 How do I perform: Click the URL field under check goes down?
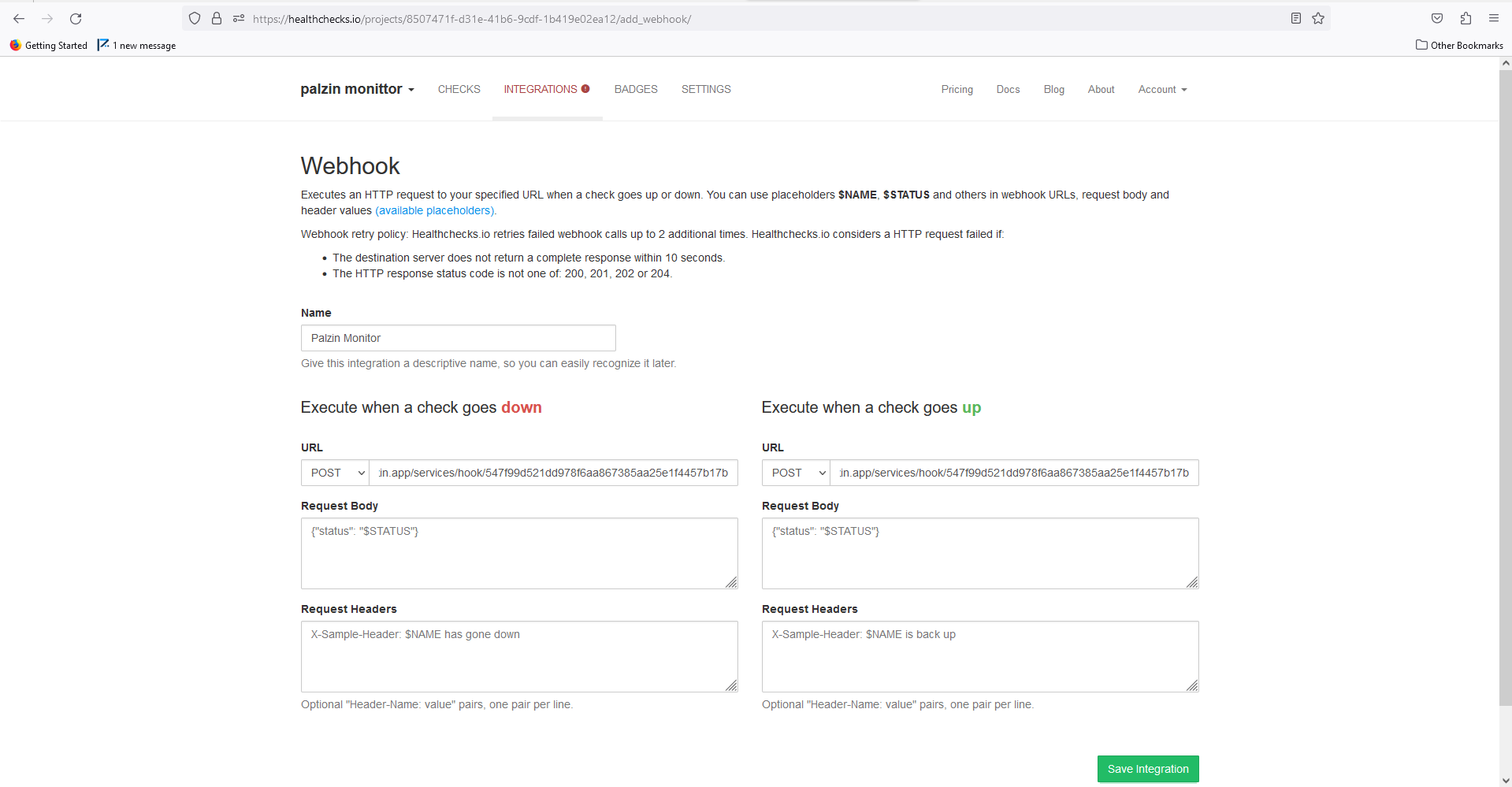(553, 473)
